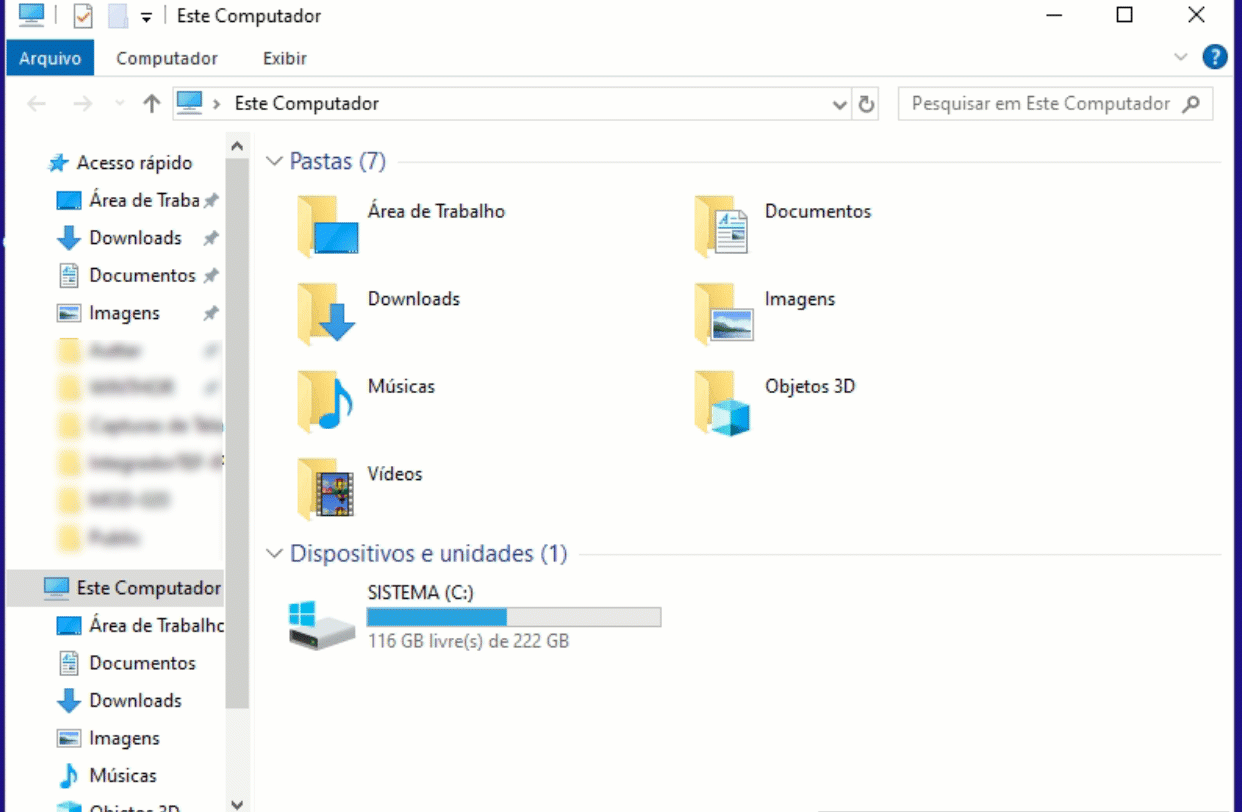Click the Documentos icon under Acesso rápido
Image resolution: width=1242 pixels, height=812 pixels.
(x=68, y=275)
